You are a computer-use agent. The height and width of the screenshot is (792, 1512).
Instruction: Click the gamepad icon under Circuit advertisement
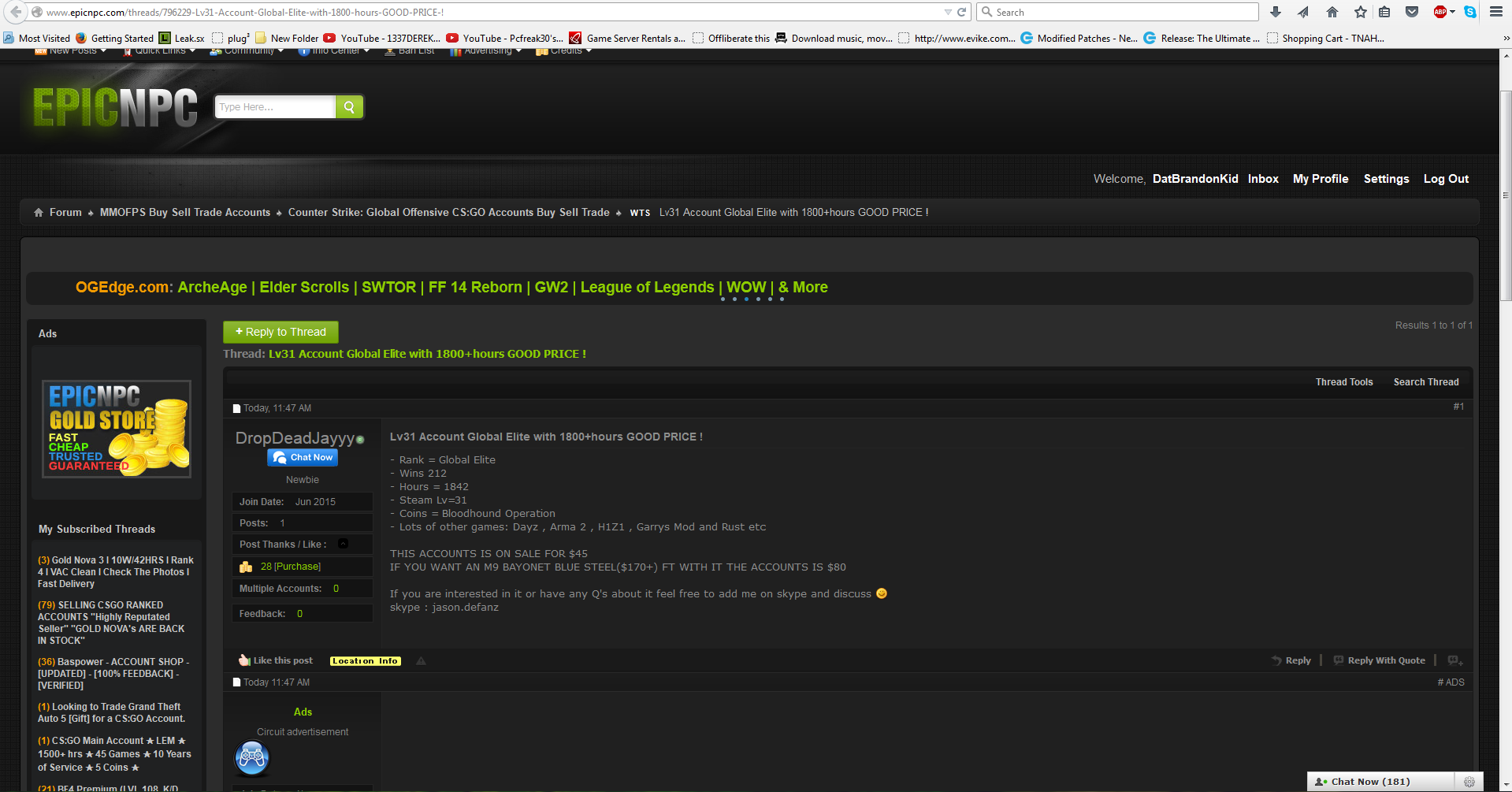tap(252, 758)
